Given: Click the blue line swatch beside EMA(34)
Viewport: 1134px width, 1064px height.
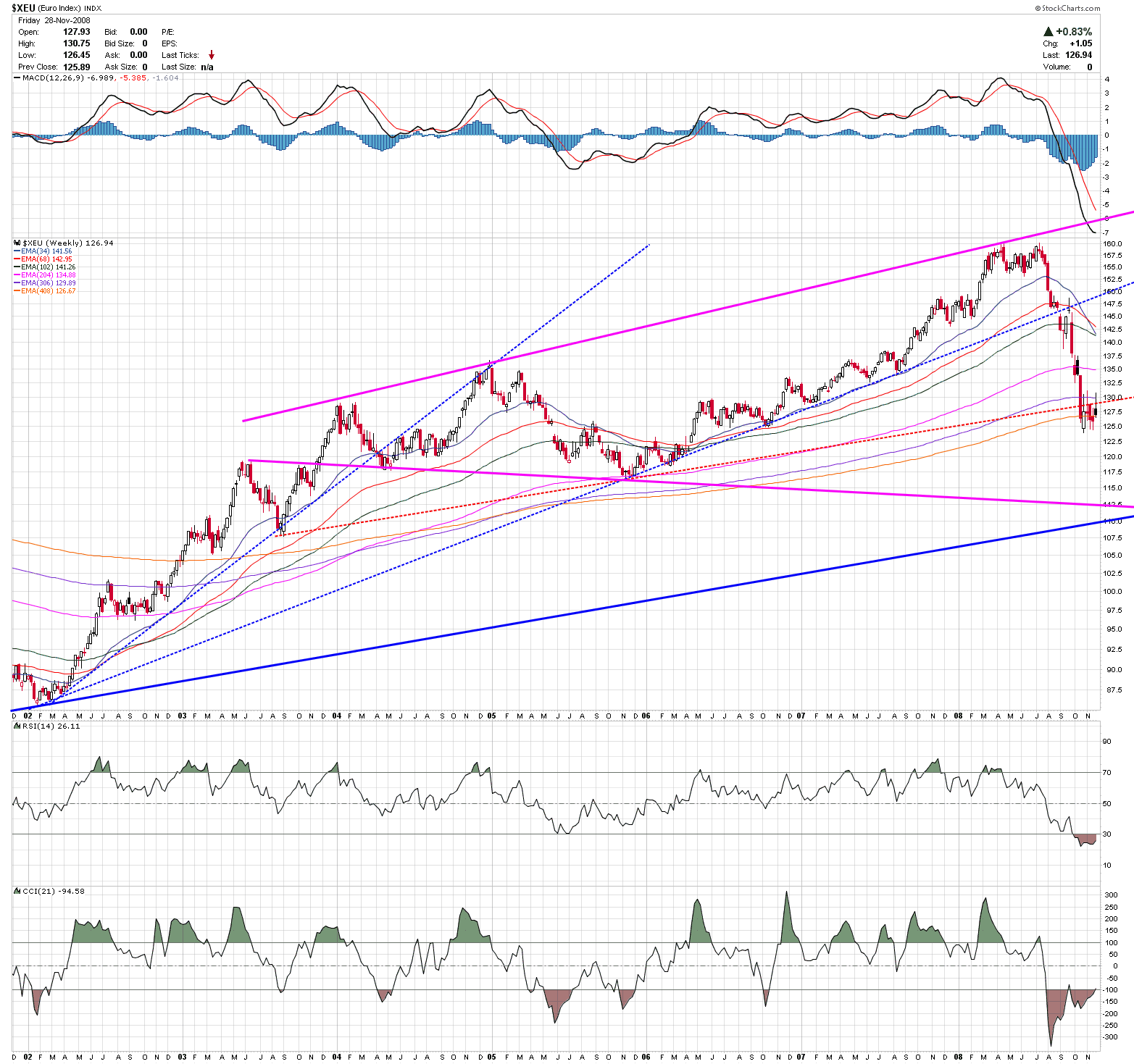Looking at the screenshot, I should (17, 251).
